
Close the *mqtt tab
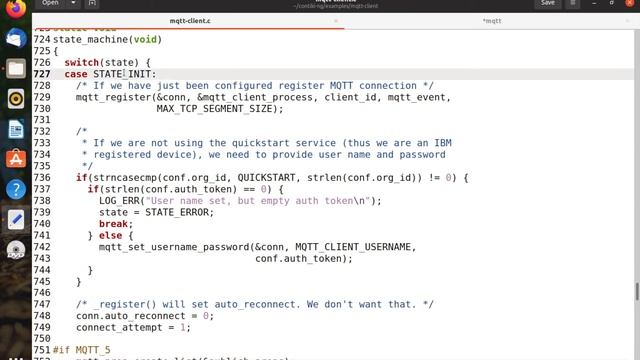pos(627,21)
